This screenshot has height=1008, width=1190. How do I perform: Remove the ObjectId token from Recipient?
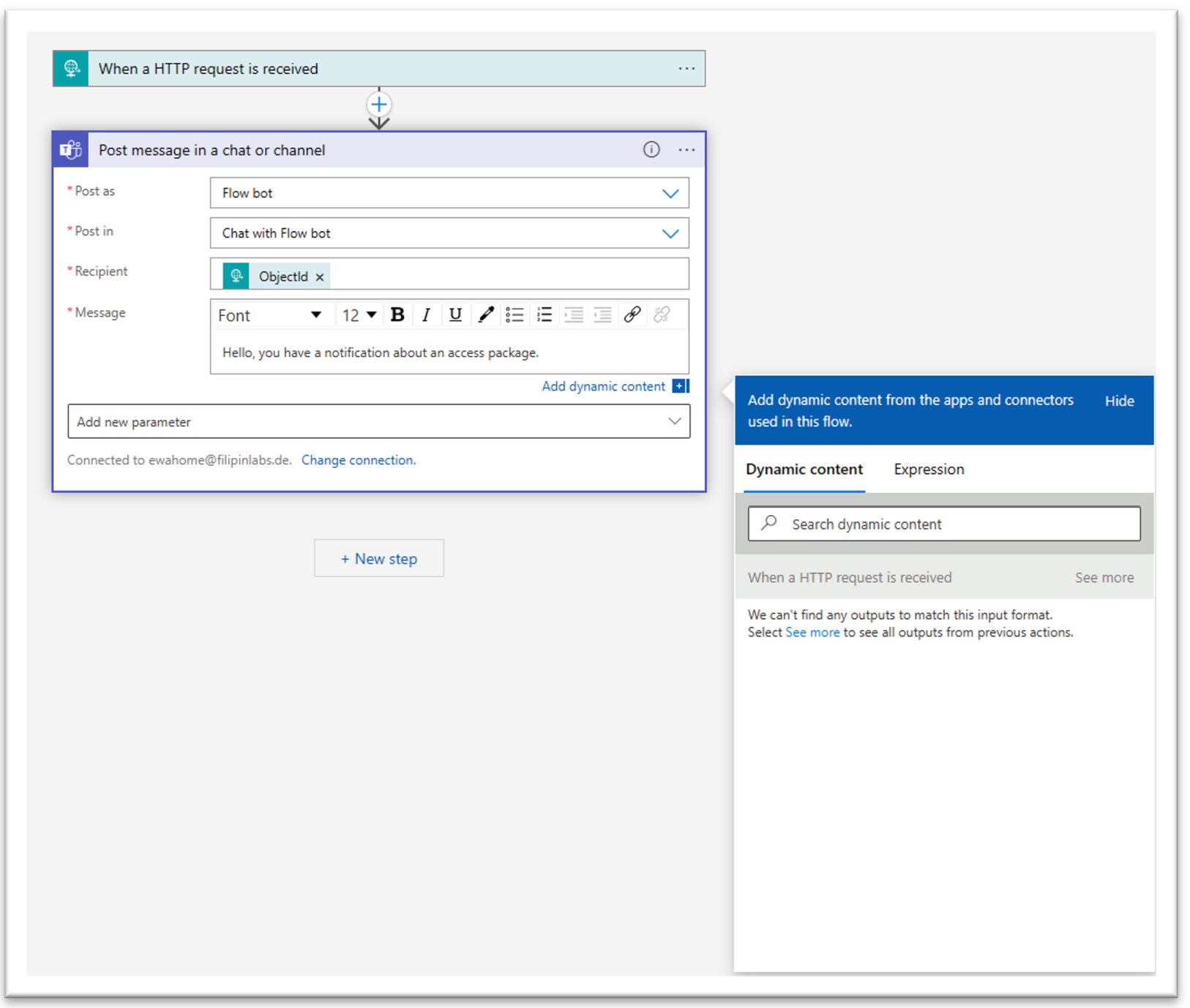(x=320, y=276)
